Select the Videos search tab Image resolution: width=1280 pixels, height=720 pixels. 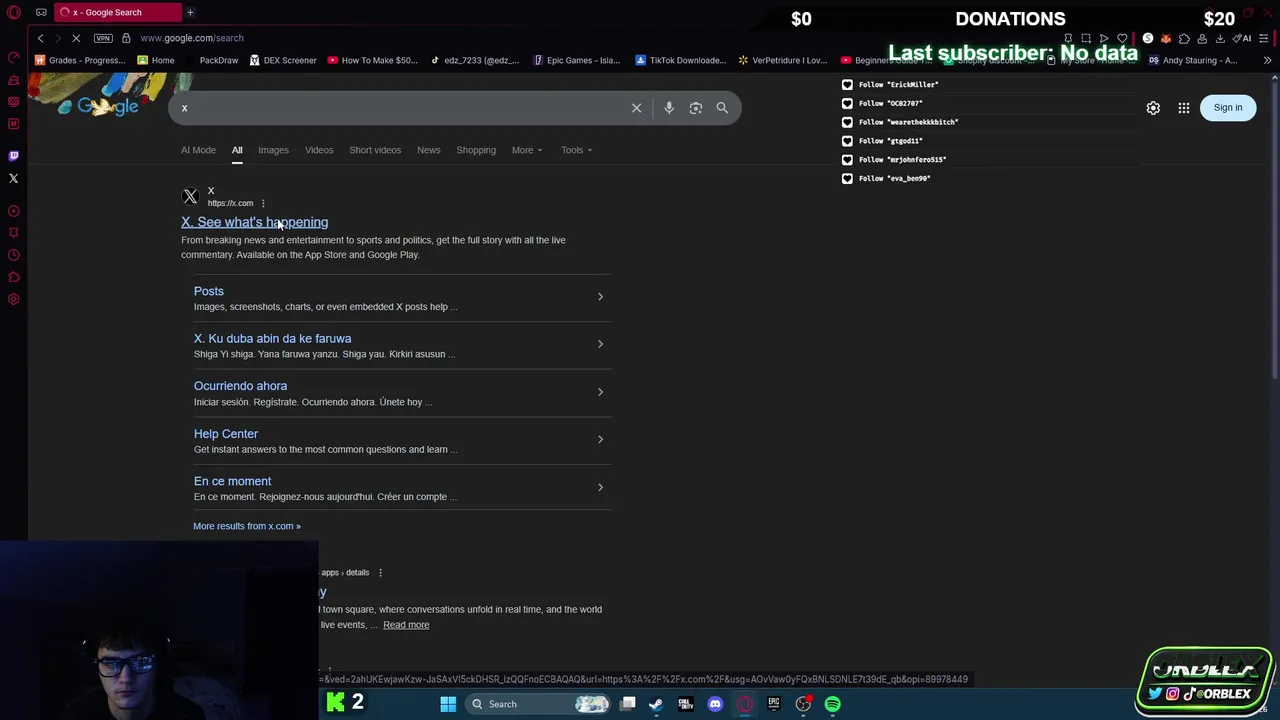(x=319, y=150)
